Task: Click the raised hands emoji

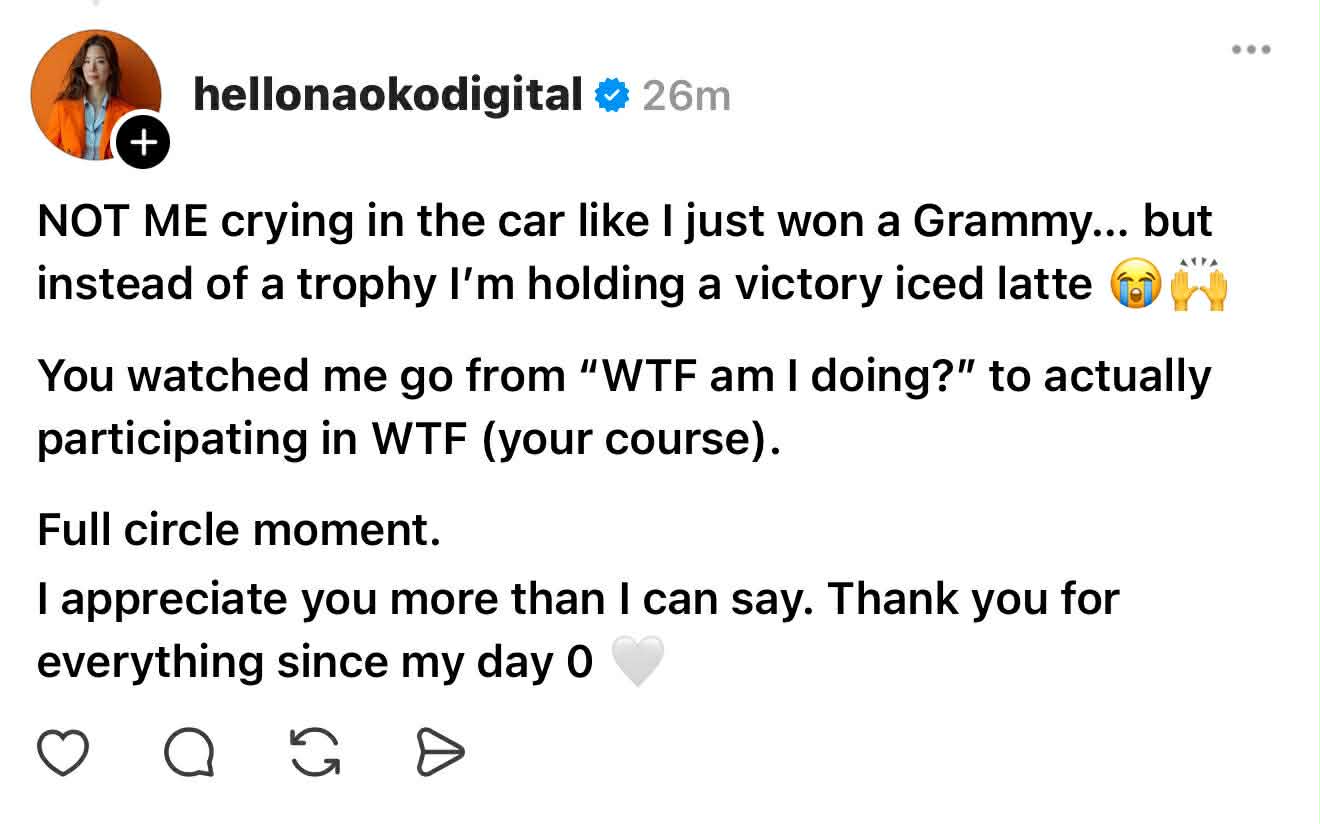Action: pyautogui.click(x=1198, y=284)
